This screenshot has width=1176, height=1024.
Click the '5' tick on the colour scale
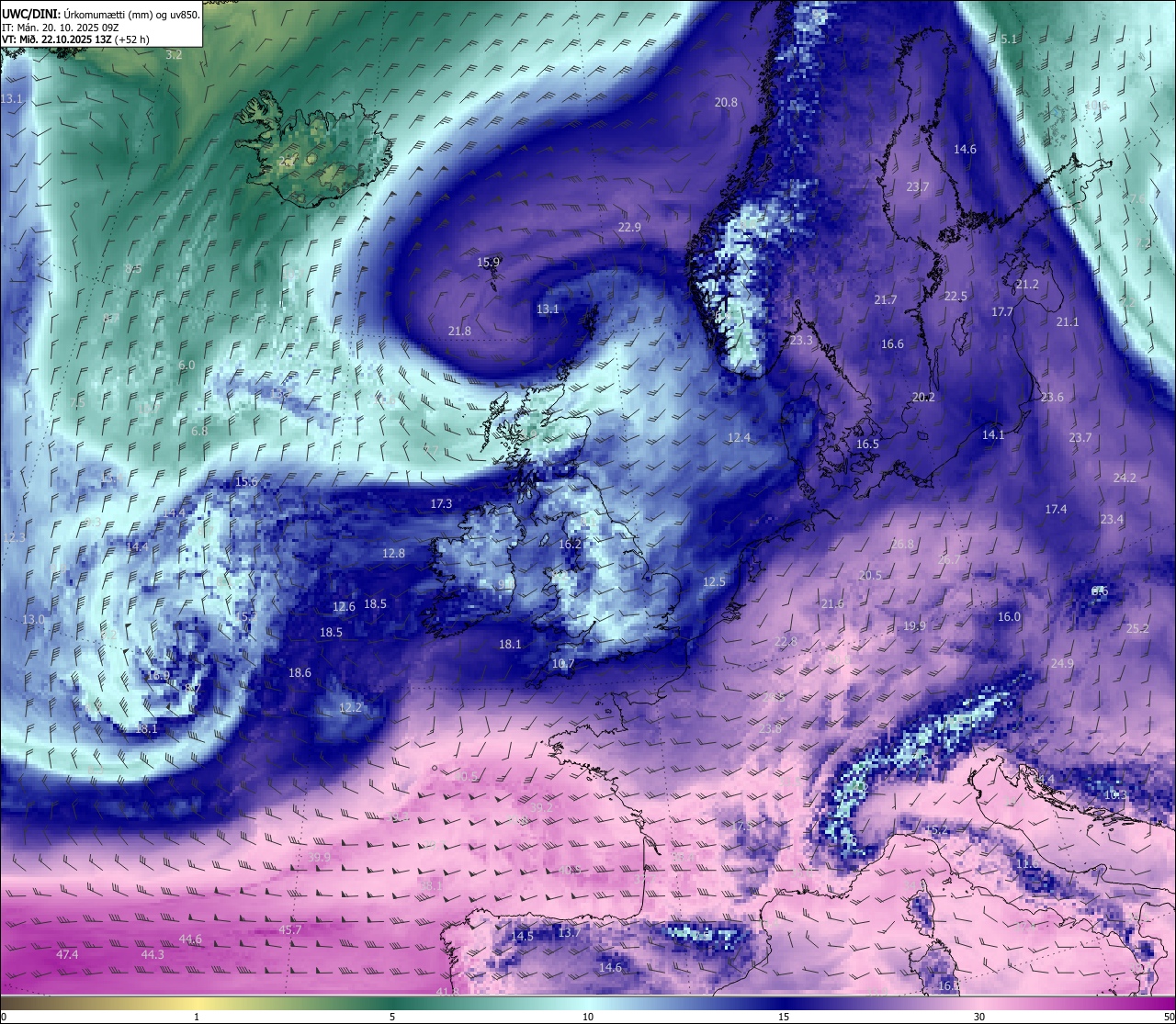(392, 1017)
